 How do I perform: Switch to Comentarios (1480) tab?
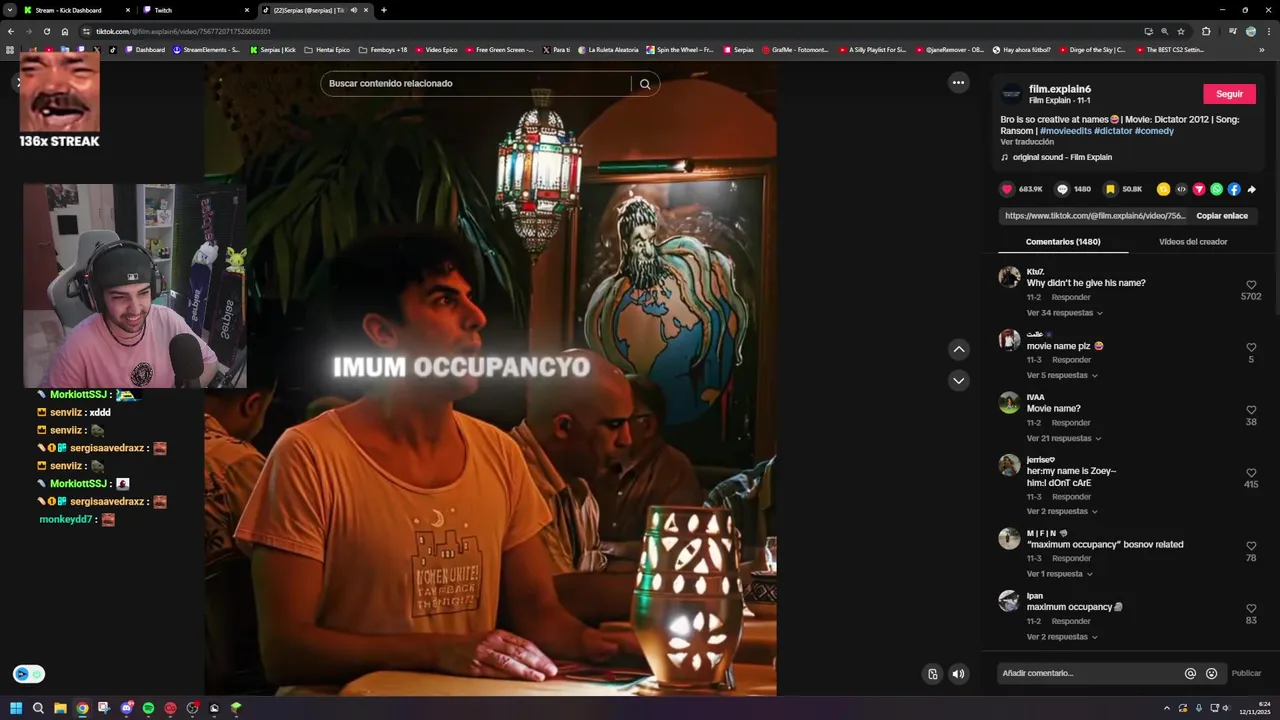coord(1063,242)
